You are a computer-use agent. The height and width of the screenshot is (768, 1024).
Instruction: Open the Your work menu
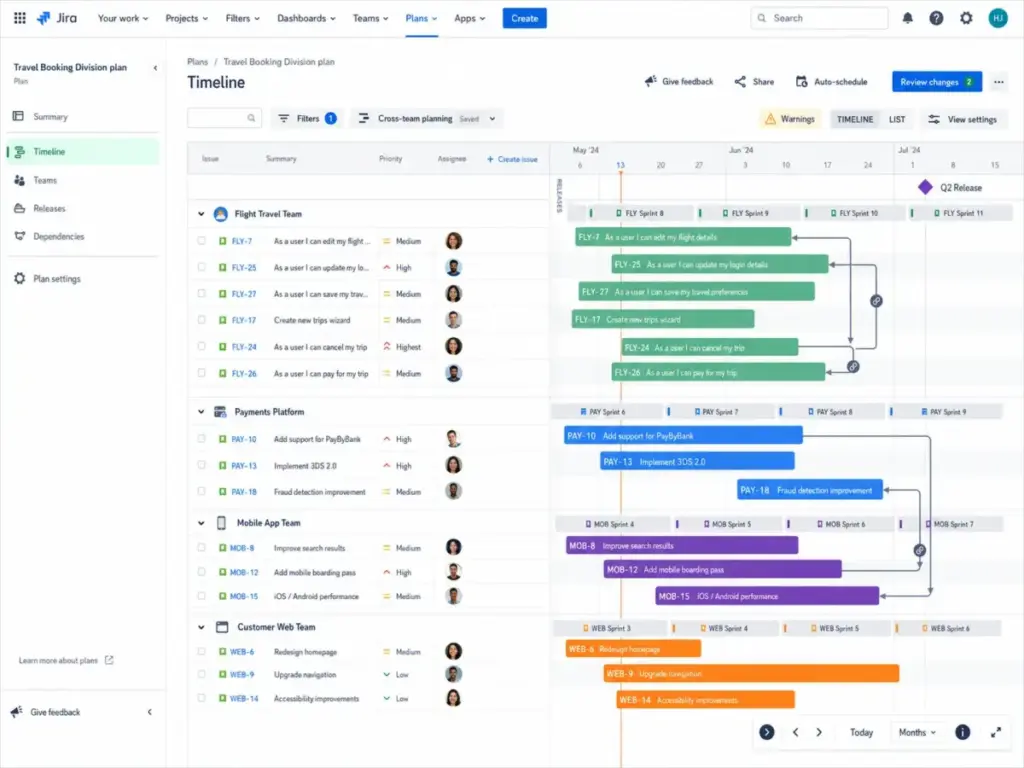click(x=123, y=18)
